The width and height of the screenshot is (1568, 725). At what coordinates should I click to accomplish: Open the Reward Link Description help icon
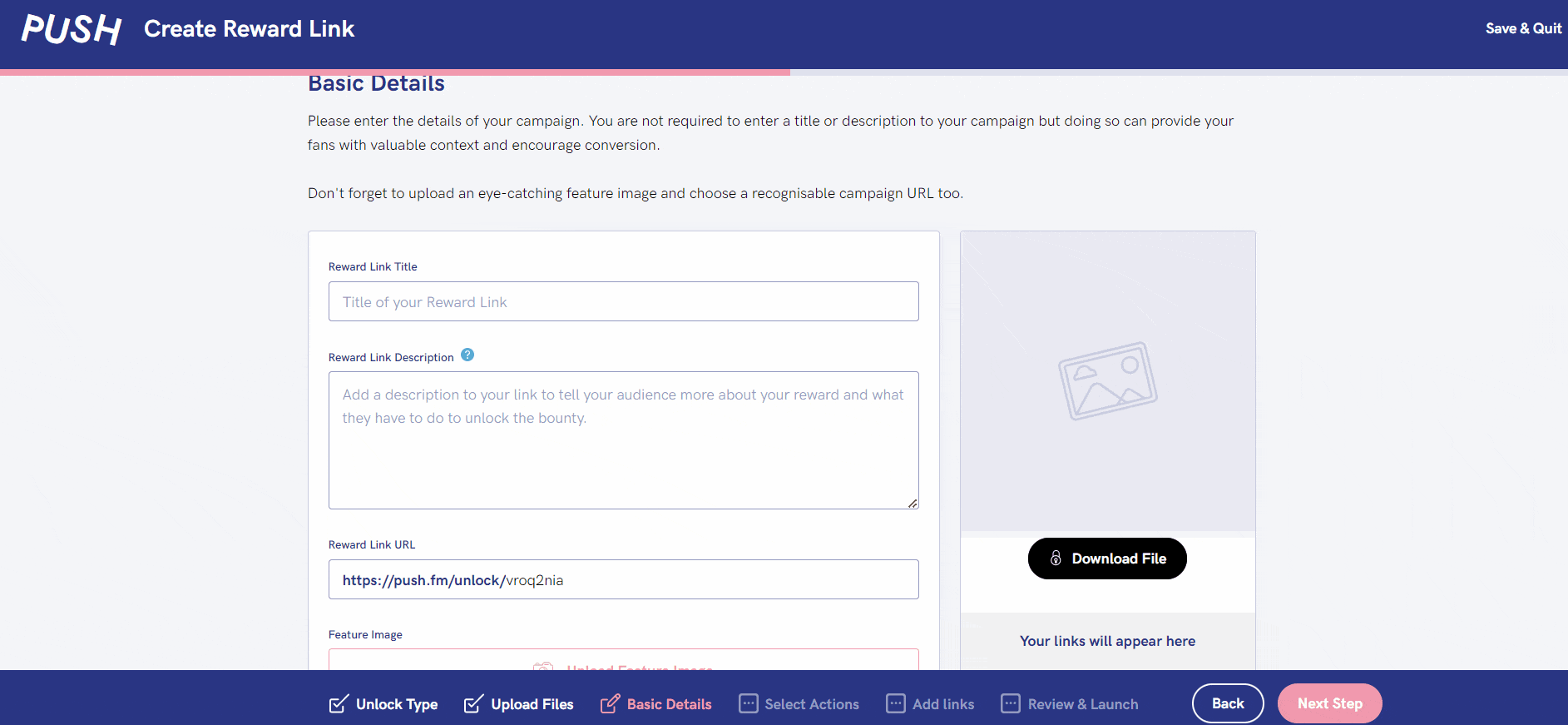pyautogui.click(x=467, y=355)
